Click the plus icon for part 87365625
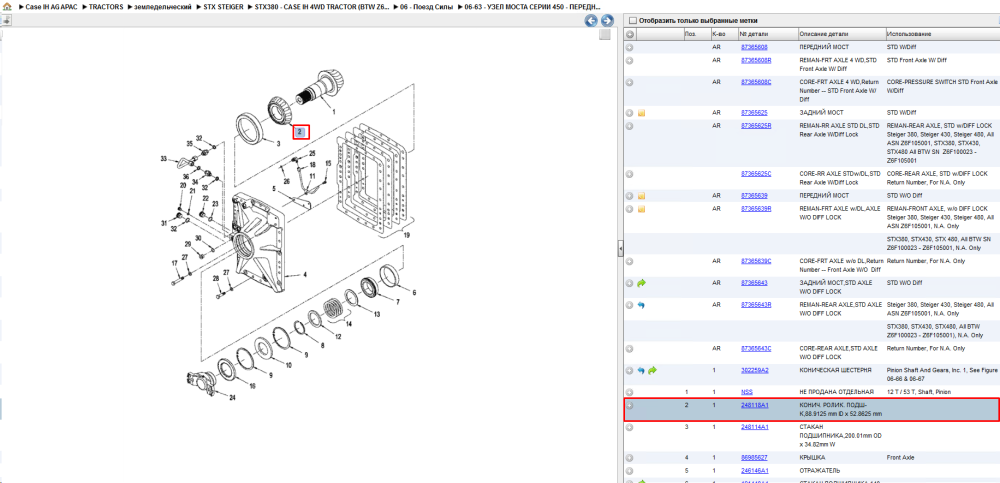The image size is (1000, 483). click(629, 113)
